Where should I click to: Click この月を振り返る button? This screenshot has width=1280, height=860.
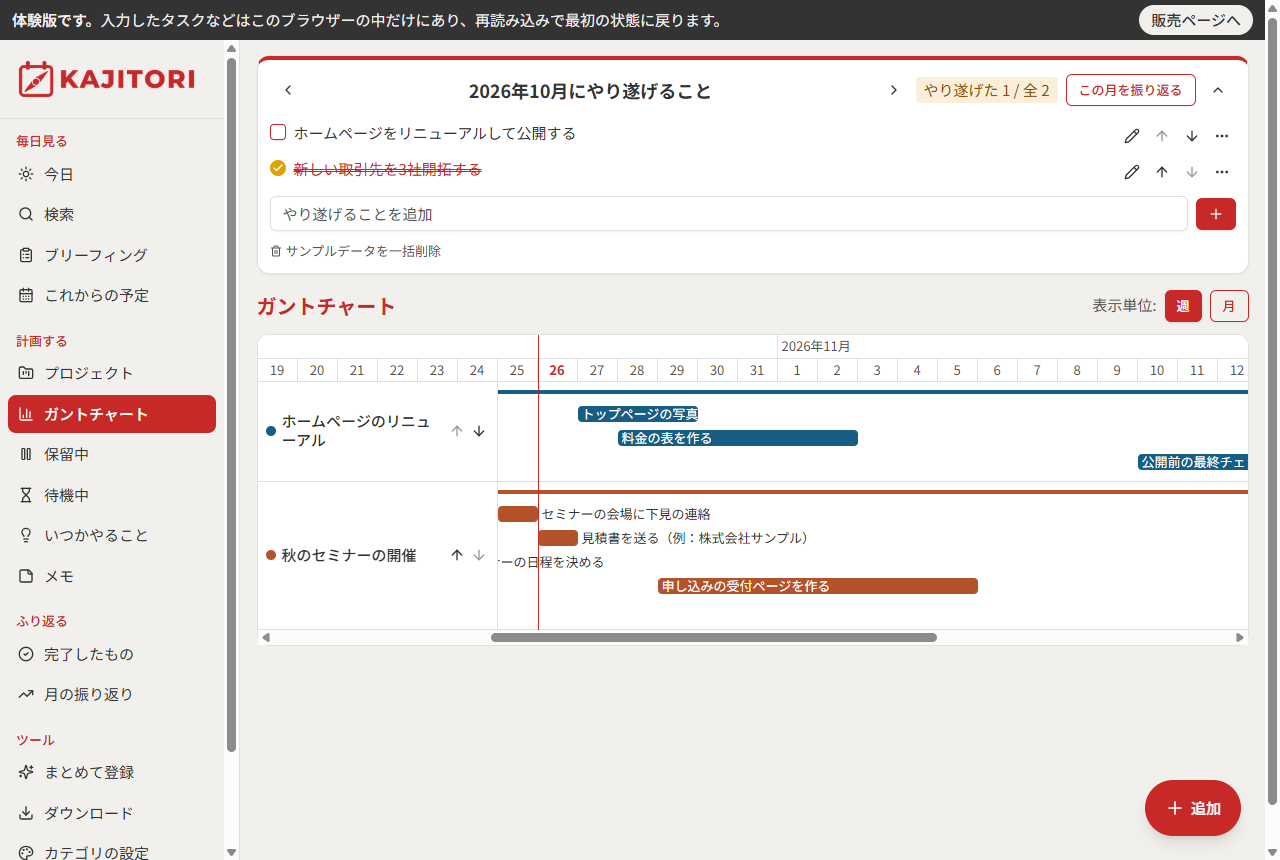click(x=1131, y=90)
